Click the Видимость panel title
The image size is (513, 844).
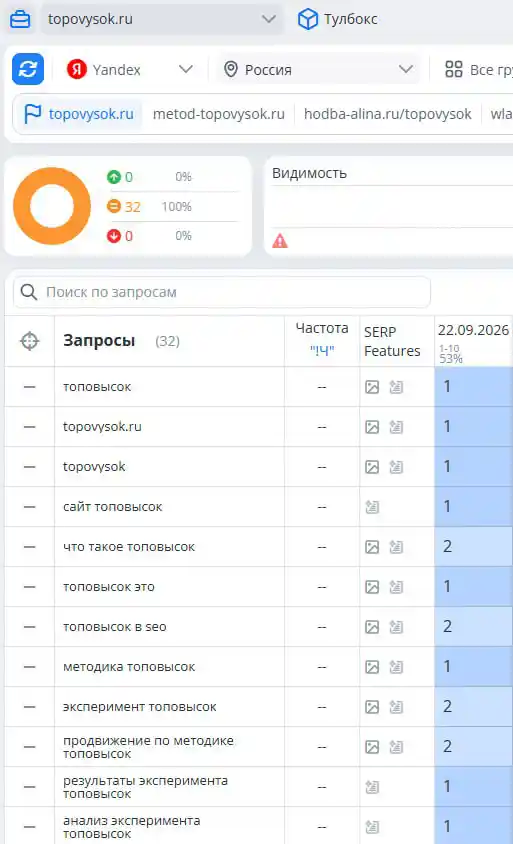pos(309,173)
